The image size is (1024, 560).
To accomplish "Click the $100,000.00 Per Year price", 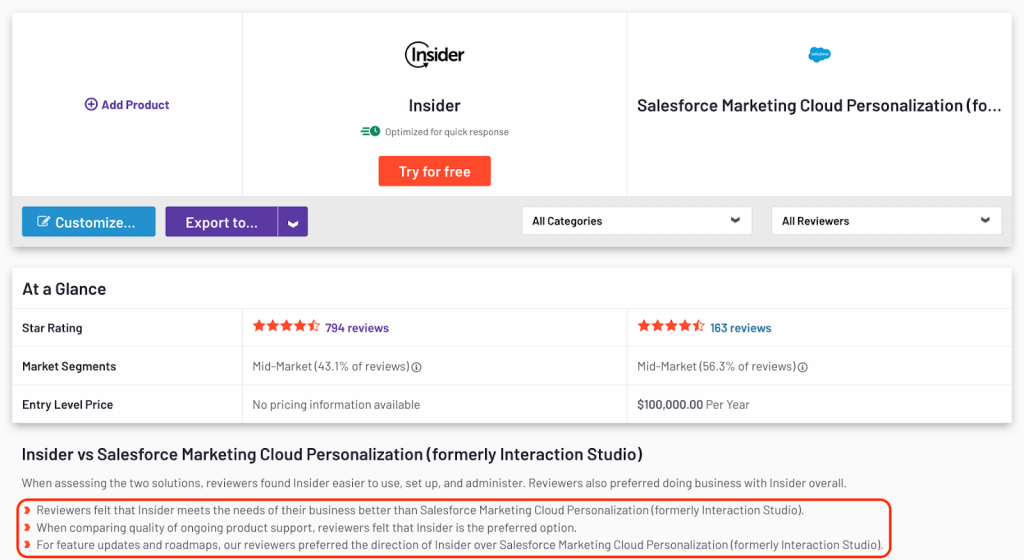I will tap(693, 405).
